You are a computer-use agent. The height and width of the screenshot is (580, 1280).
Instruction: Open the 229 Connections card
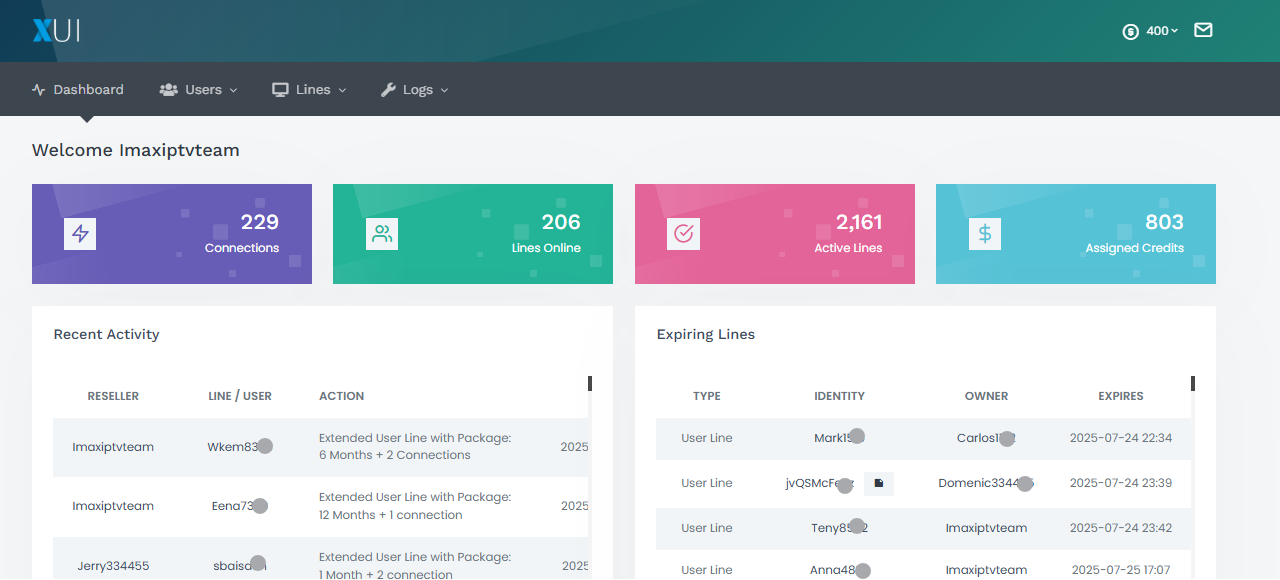172,234
